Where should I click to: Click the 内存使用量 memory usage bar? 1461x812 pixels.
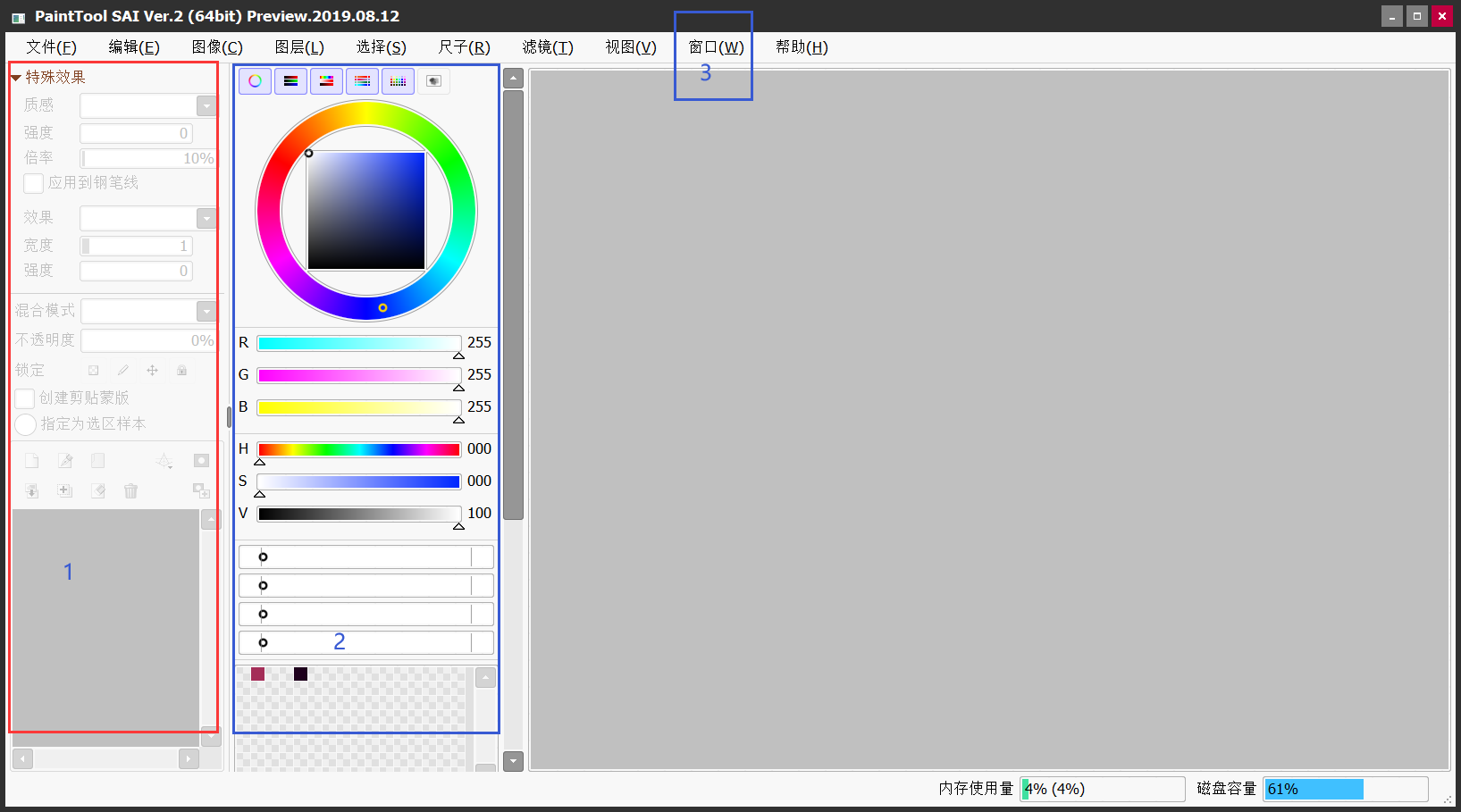1102,789
